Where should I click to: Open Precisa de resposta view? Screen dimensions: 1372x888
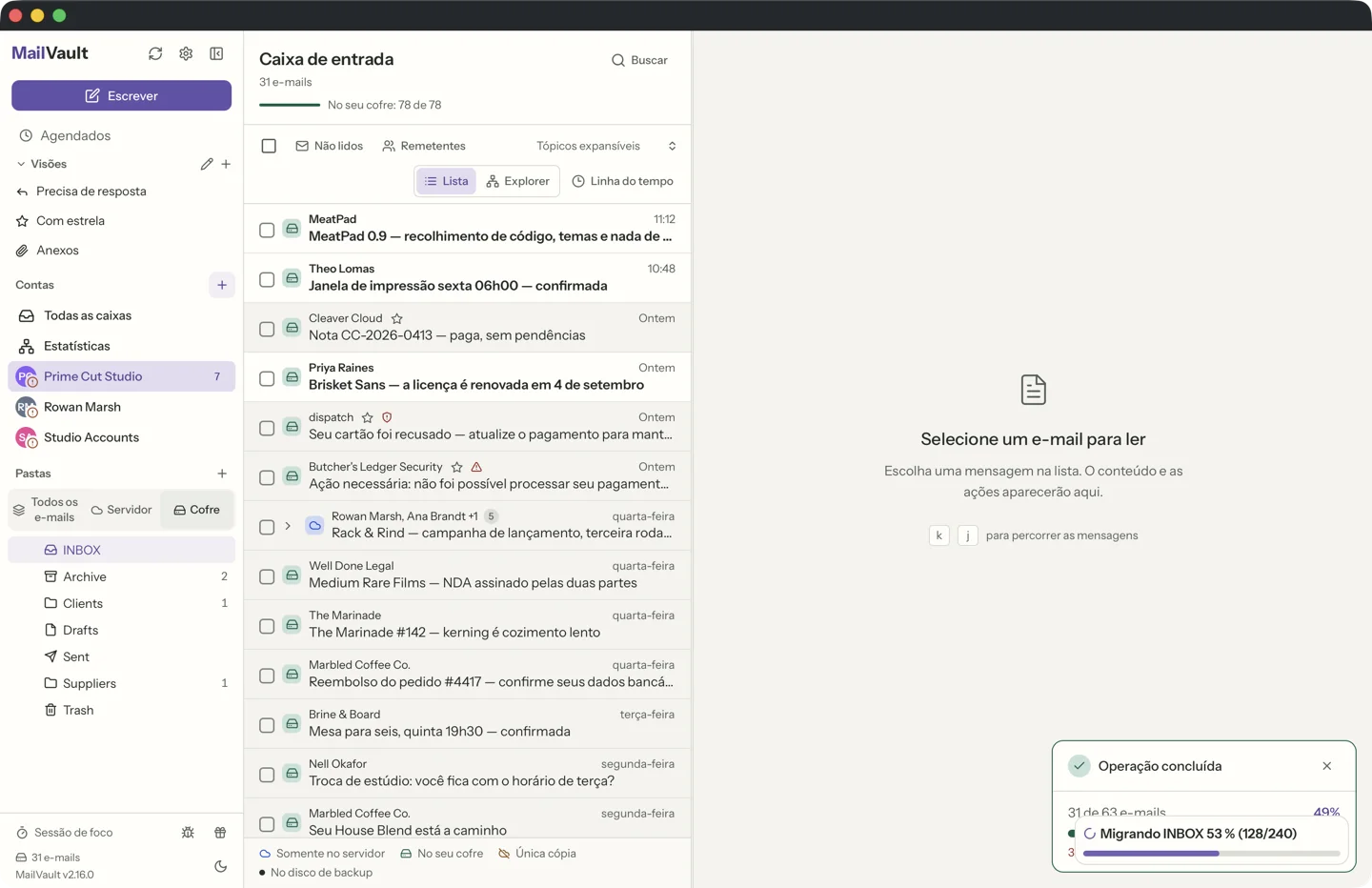[121, 192]
